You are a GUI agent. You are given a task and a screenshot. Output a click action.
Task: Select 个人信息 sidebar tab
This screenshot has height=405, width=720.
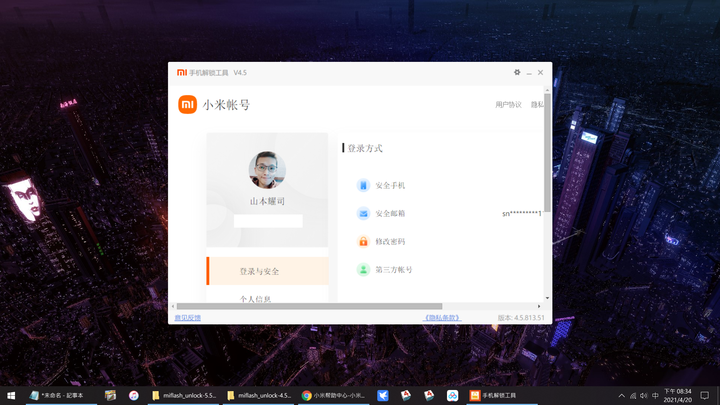click(255, 299)
